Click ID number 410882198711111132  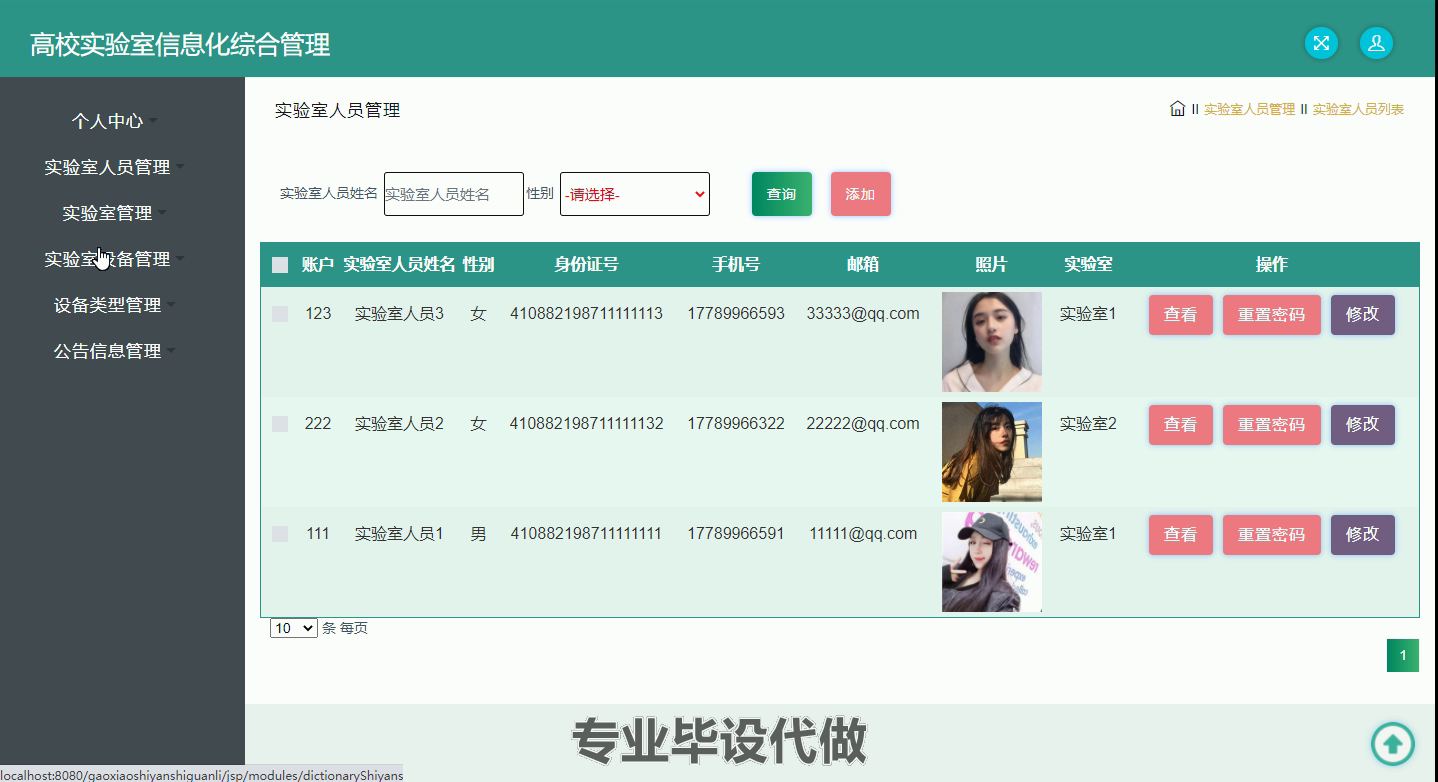587,424
